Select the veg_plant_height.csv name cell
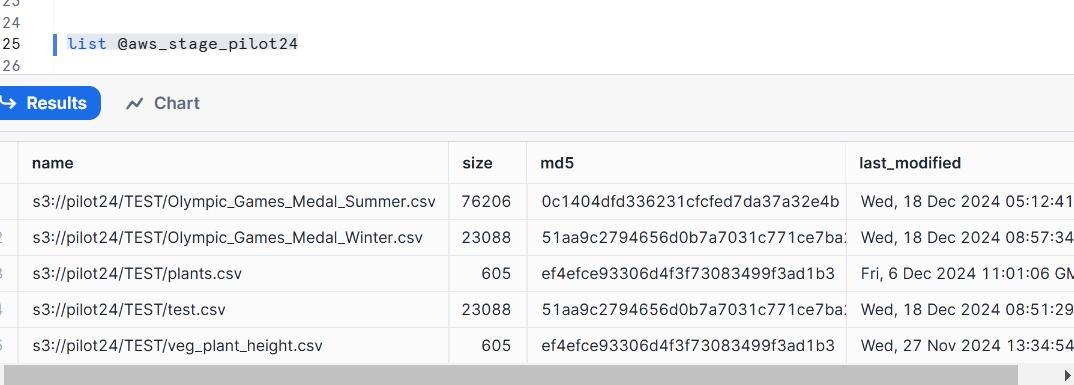 (x=233, y=345)
